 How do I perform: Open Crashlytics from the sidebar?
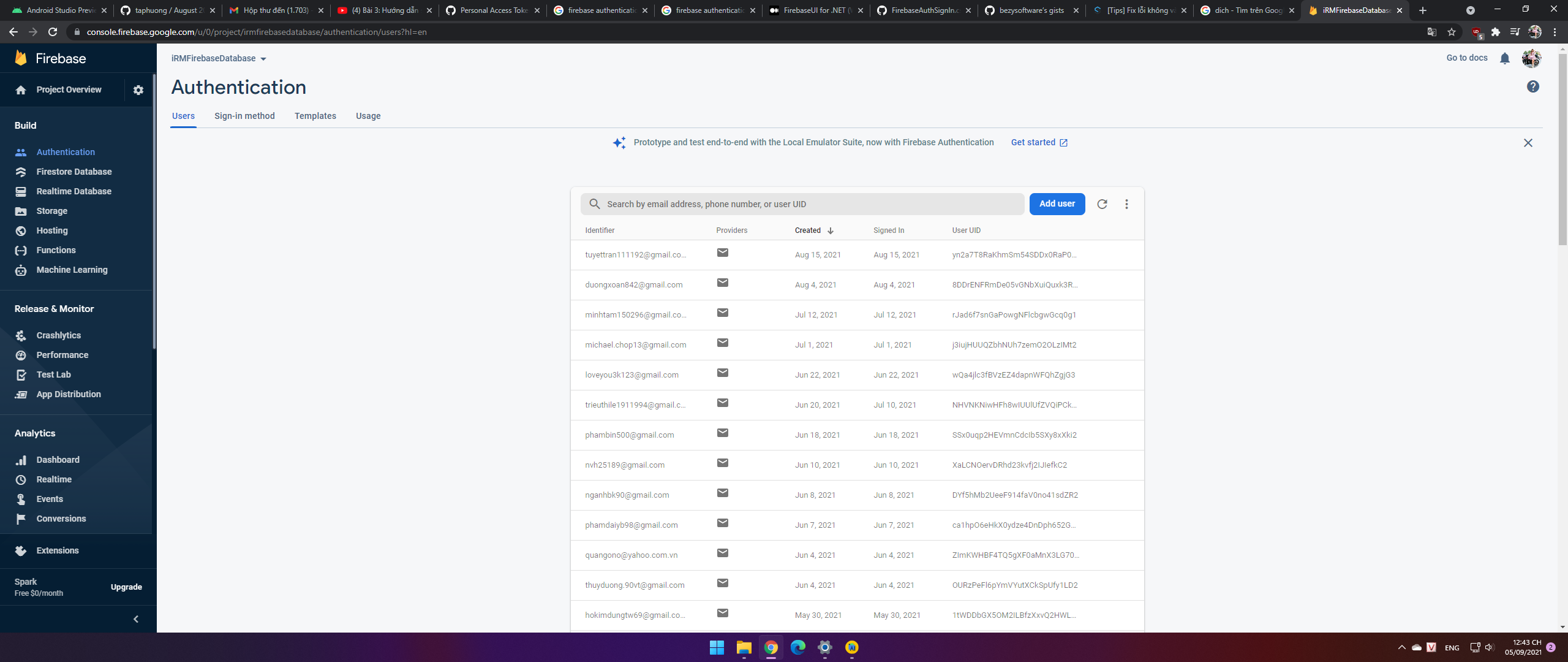click(x=58, y=335)
